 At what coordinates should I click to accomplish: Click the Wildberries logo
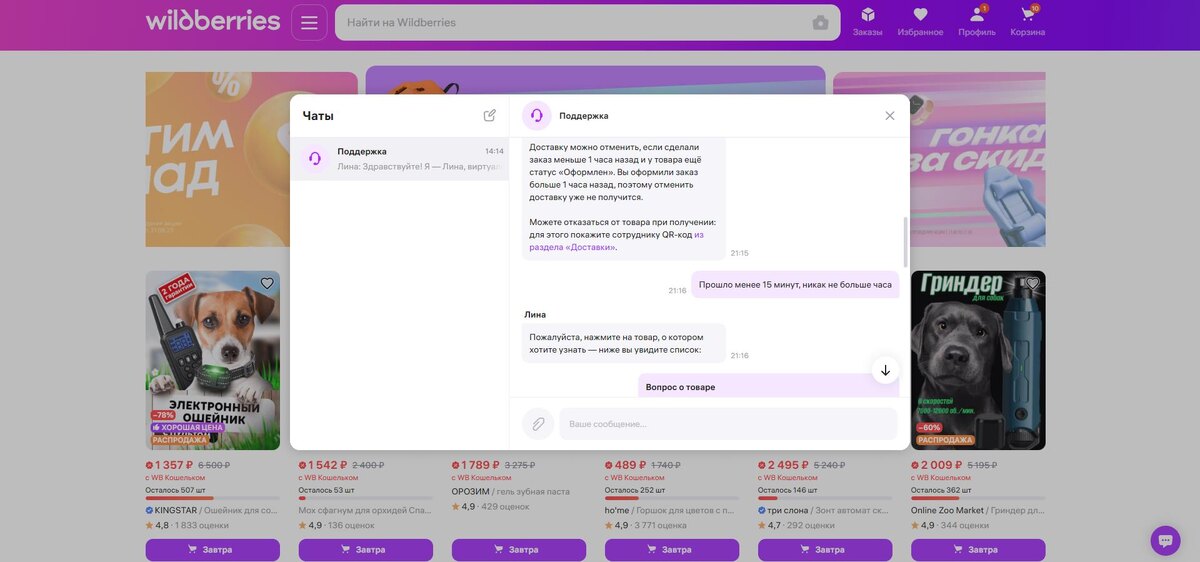coord(213,21)
